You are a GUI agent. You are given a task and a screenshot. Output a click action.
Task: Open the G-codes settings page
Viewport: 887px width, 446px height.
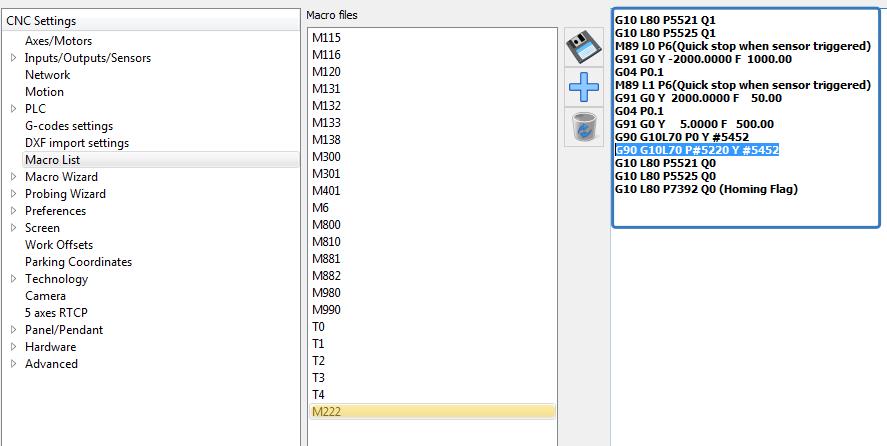click(69, 126)
